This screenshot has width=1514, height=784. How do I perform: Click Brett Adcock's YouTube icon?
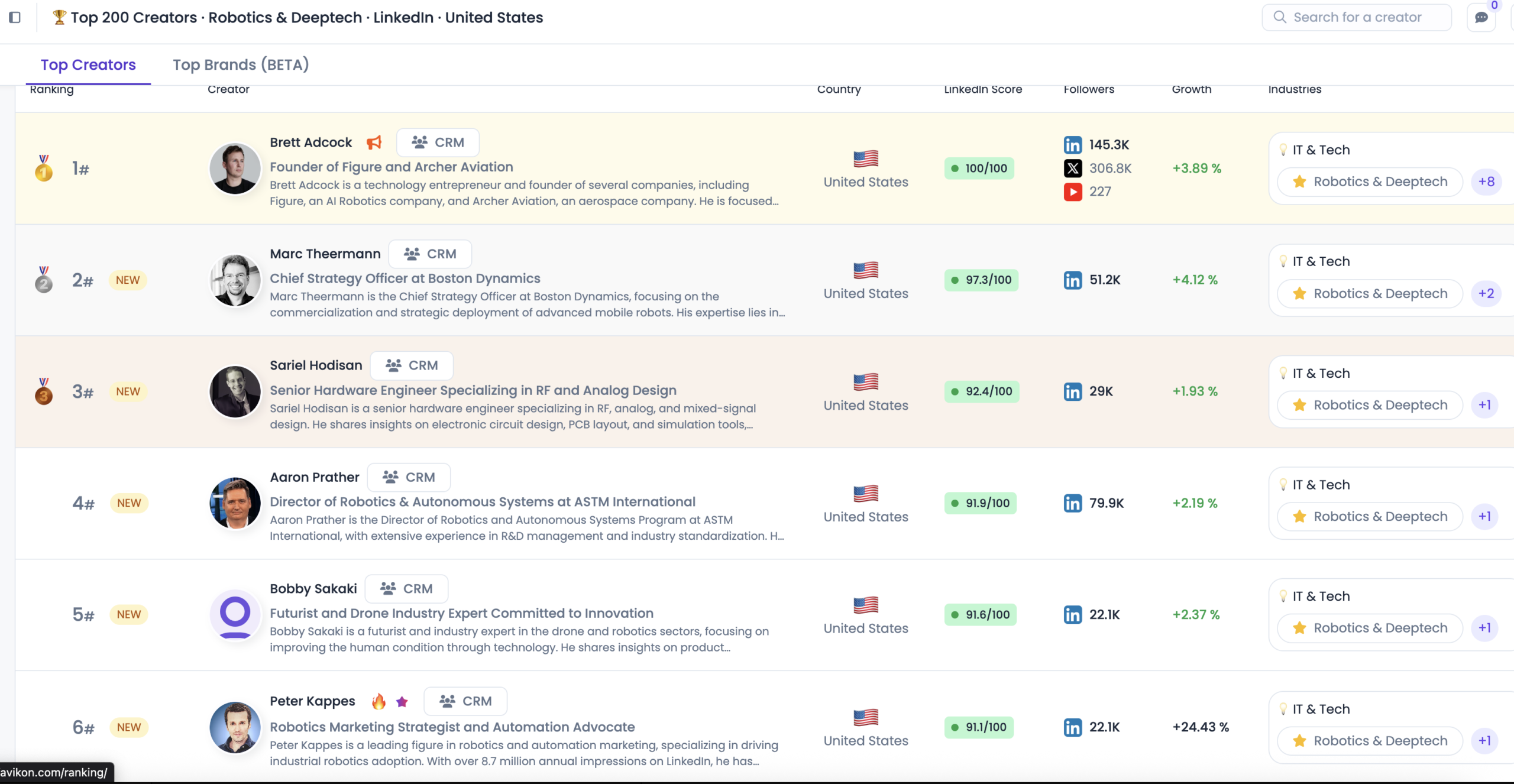tap(1072, 192)
